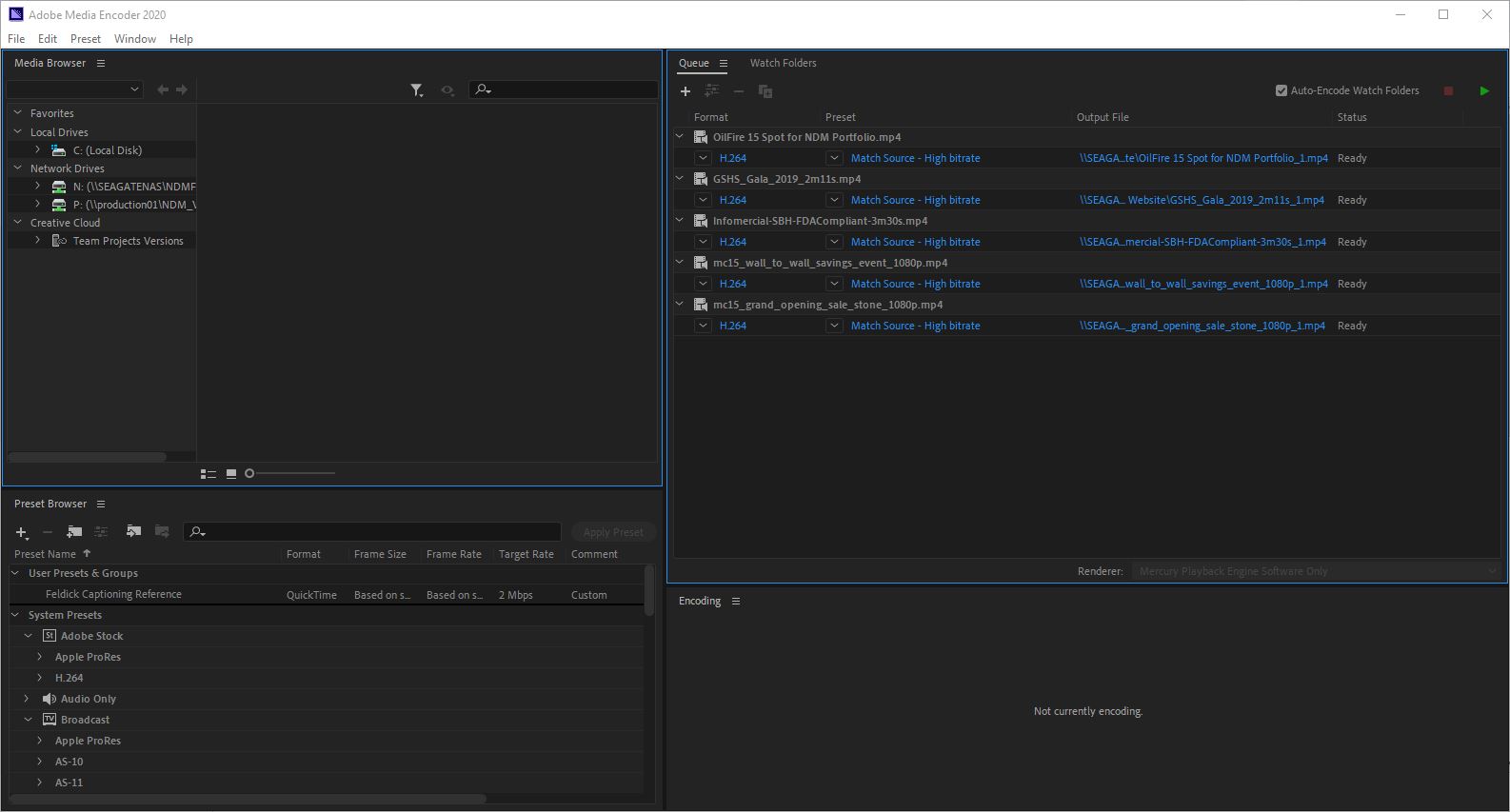Click the back arrow in Media Browser

tap(163, 89)
